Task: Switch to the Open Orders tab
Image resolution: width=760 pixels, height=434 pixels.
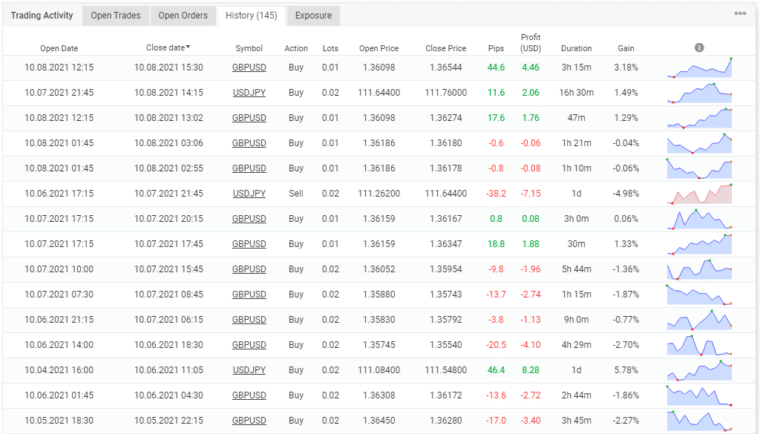Action: 183,15
